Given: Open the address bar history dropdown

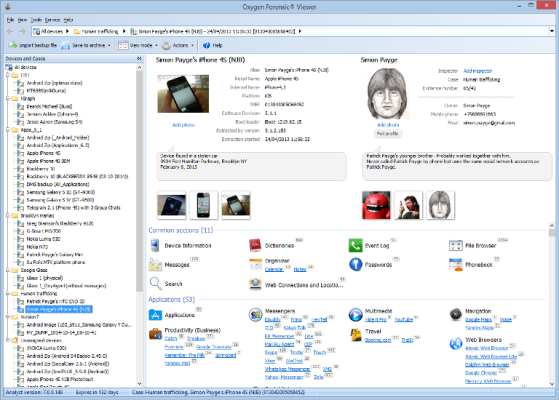Looking at the screenshot, I should click(x=552, y=31).
